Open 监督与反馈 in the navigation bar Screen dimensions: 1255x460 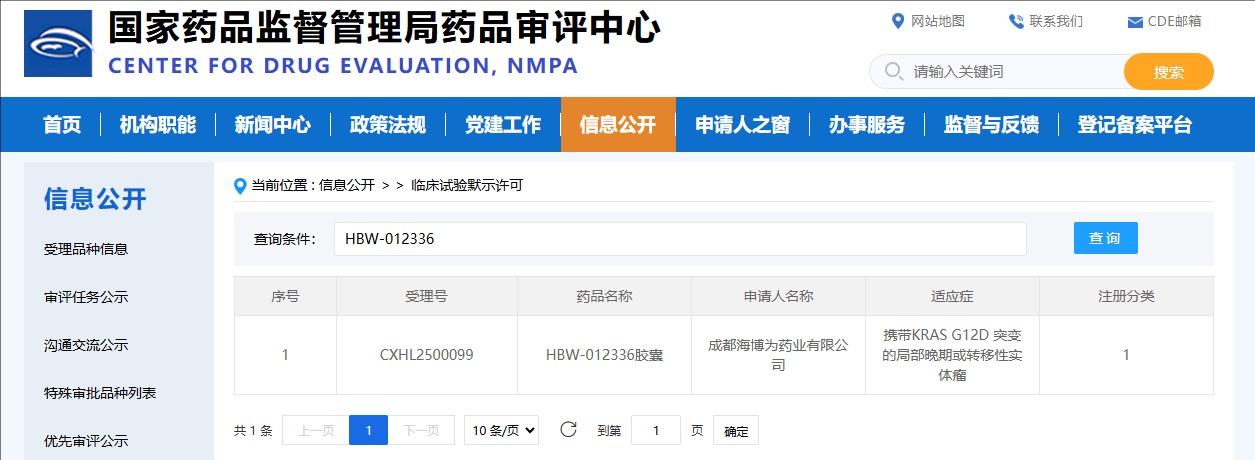(x=991, y=125)
